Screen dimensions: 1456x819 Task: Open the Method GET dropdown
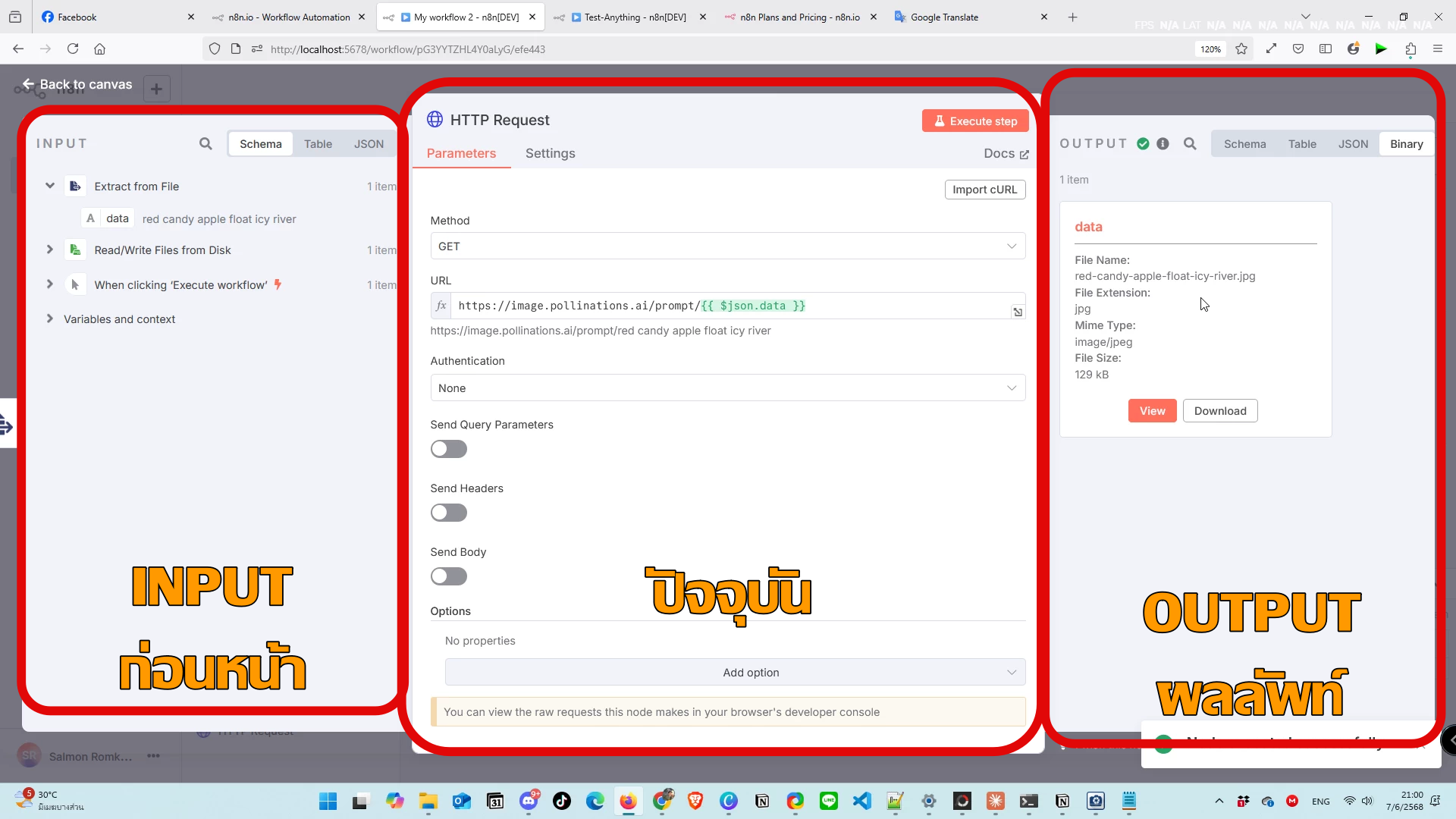[727, 246]
